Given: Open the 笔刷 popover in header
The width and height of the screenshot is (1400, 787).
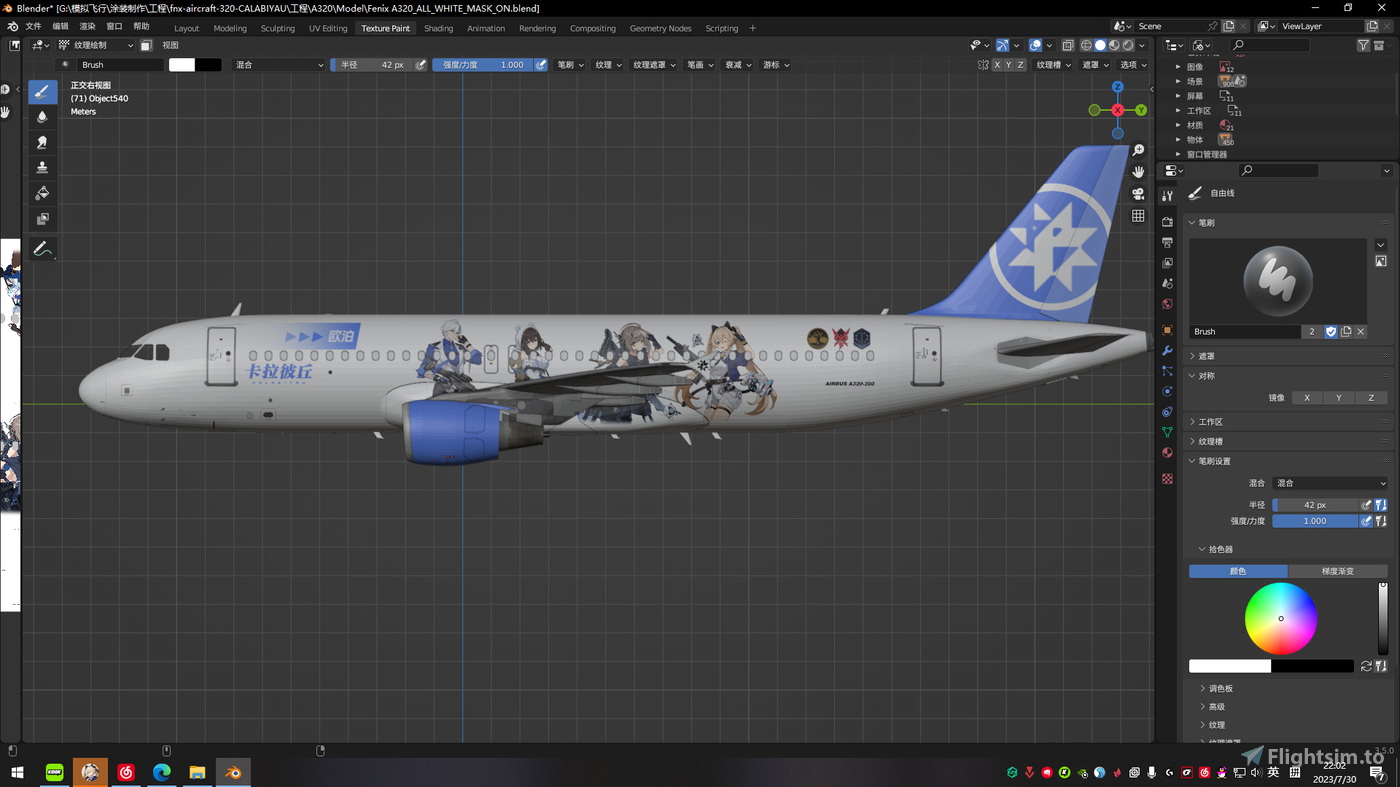Looking at the screenshot, I should coord(570,65).
